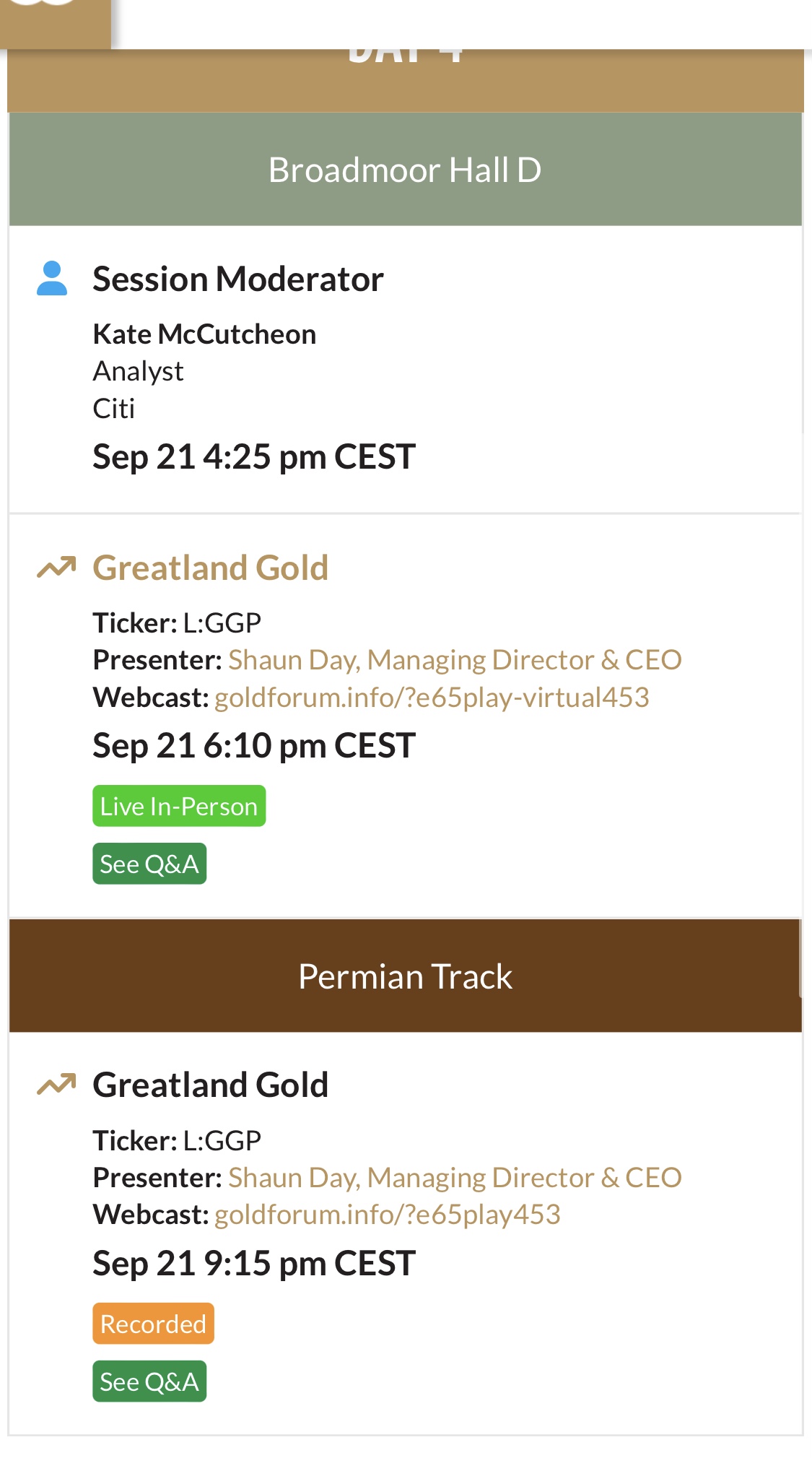This screenshot has height=1458, width=812.
Task: Click See Q&A under the 9:15 pm session
Action: pyautogui.click(x=149, y=1381)
